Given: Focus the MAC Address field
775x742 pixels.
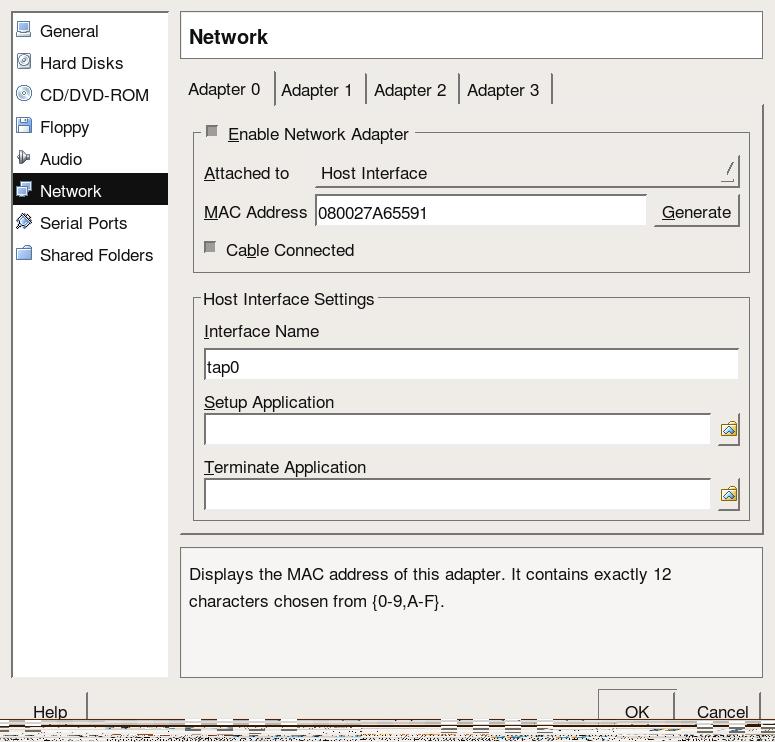Looking at the screenshot, I should tap(480, 211).
